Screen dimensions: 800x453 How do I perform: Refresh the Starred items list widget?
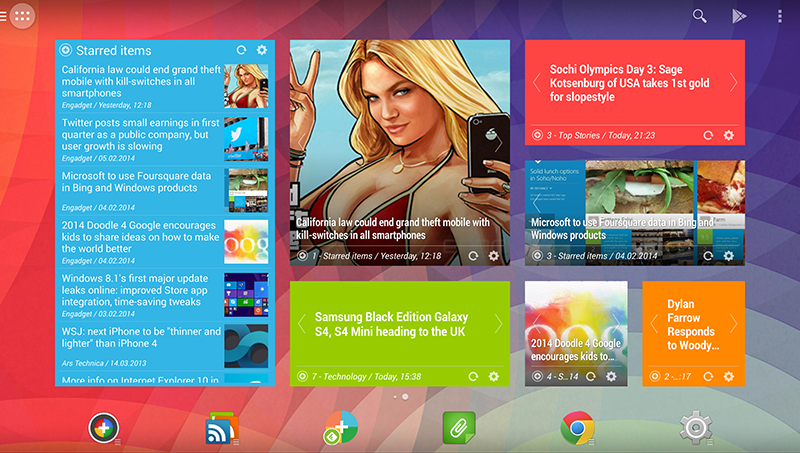(x=241, y=50)
